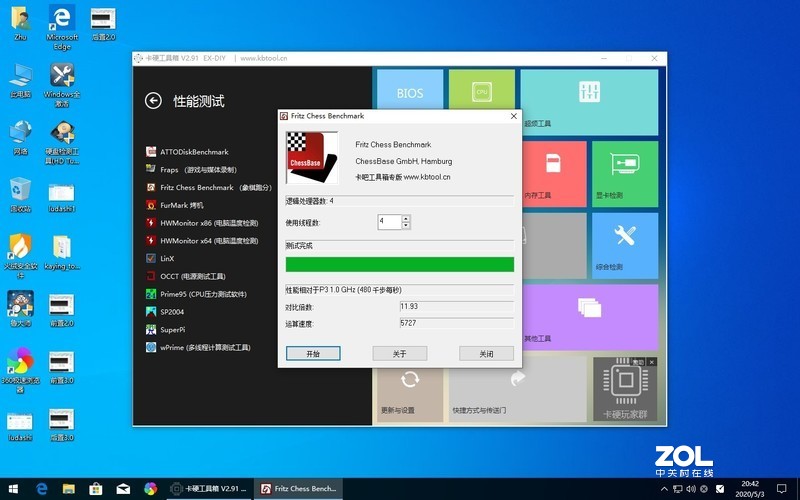Click the 对比倍数 value field showing 11.93
This screenshot has width=800, height=500.
click(x=457, y=306)
